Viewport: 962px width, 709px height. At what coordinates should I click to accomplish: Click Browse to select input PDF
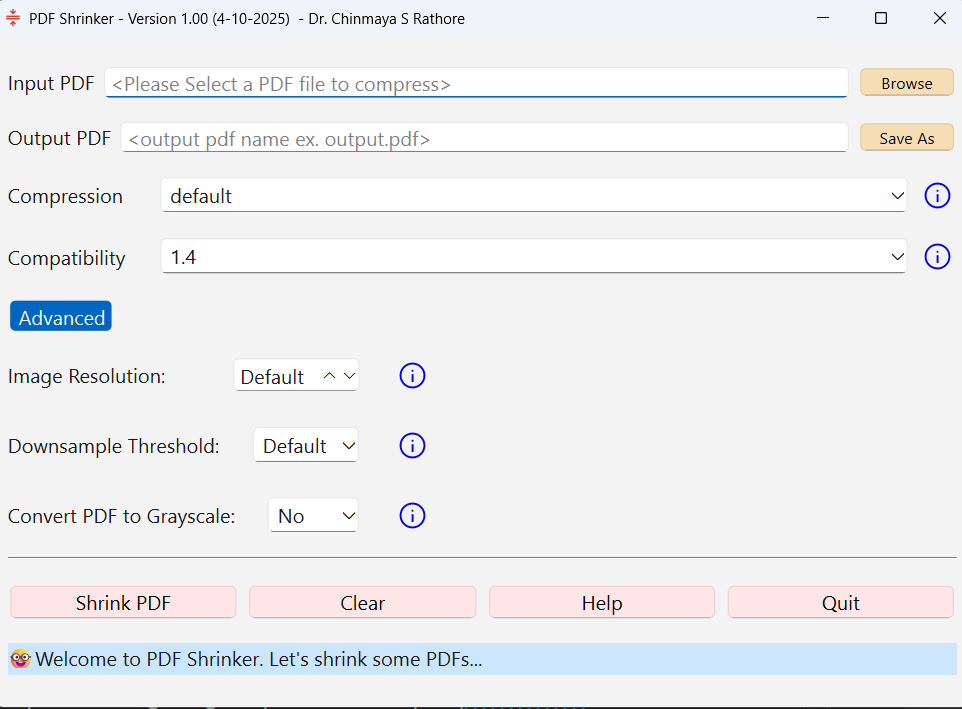point(906,83)
